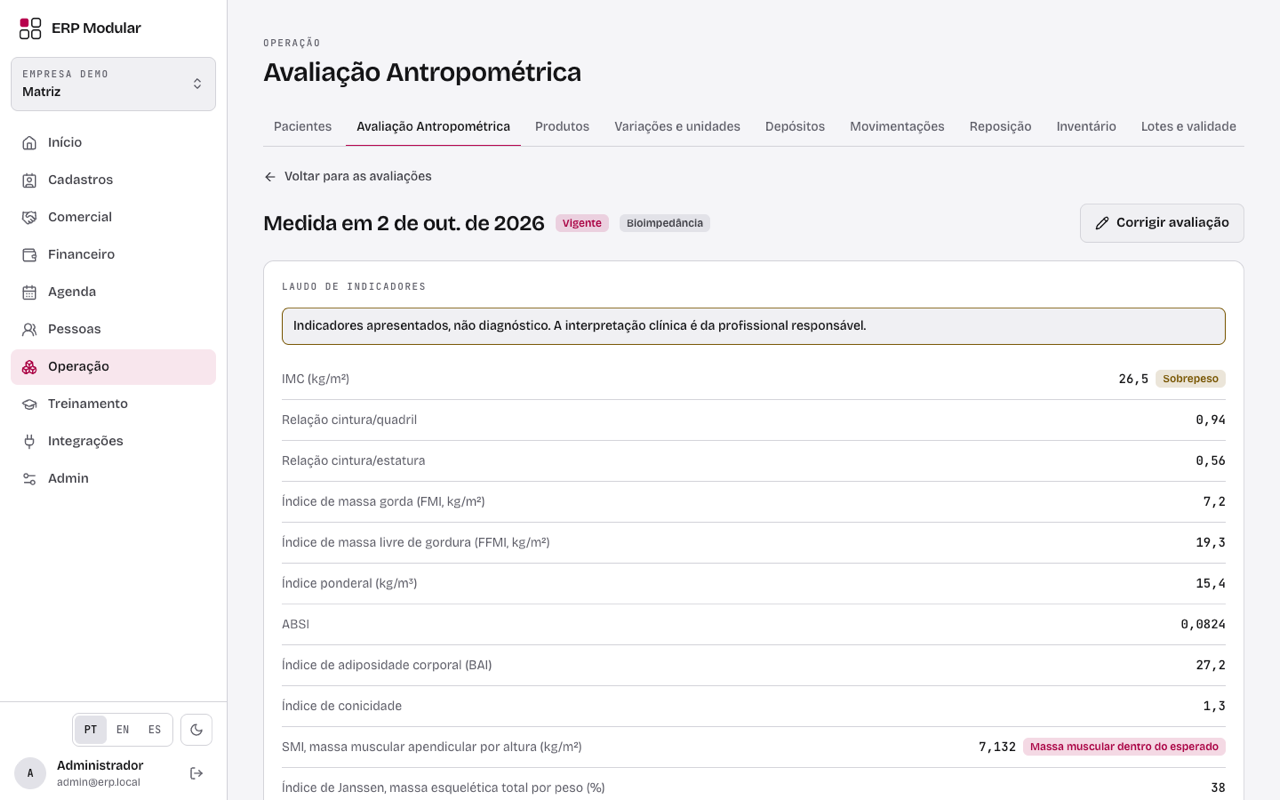Click the Pessoas people icon

coord(30,329)
